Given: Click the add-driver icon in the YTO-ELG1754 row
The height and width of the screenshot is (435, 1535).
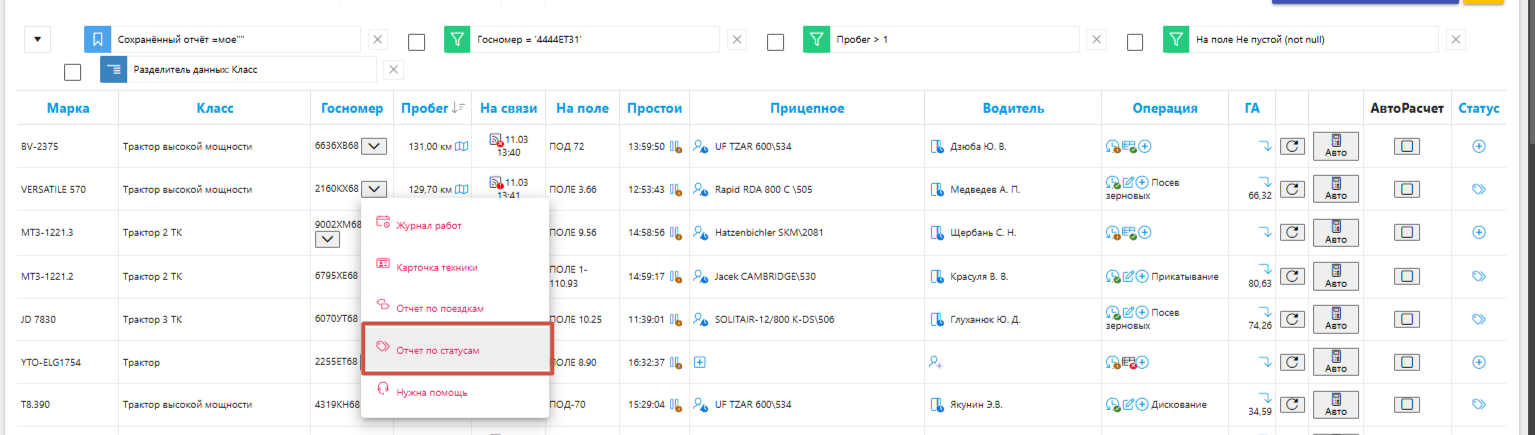Looking at the screenshot, I should point(936,362).
